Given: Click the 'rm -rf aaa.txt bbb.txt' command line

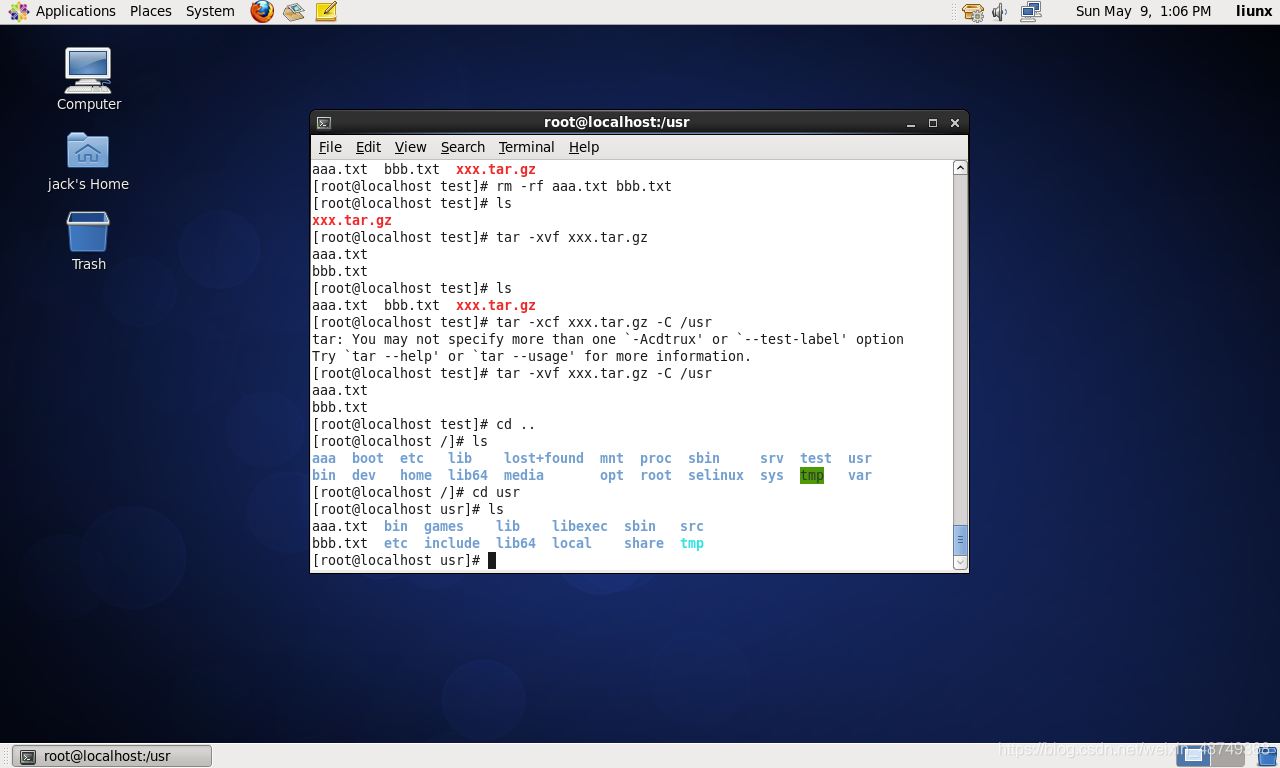Looking at the screenshot, I should click(492, 186).
